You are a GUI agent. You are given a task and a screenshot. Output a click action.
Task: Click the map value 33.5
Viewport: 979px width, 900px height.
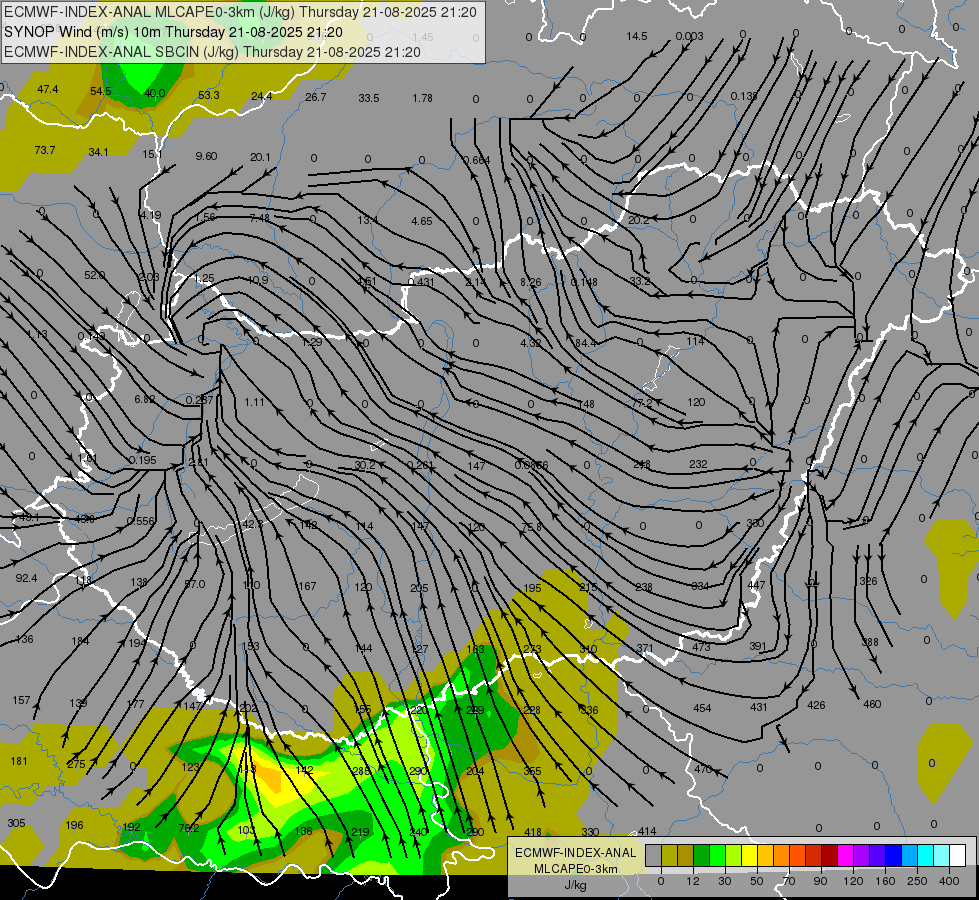pos(369,98)
